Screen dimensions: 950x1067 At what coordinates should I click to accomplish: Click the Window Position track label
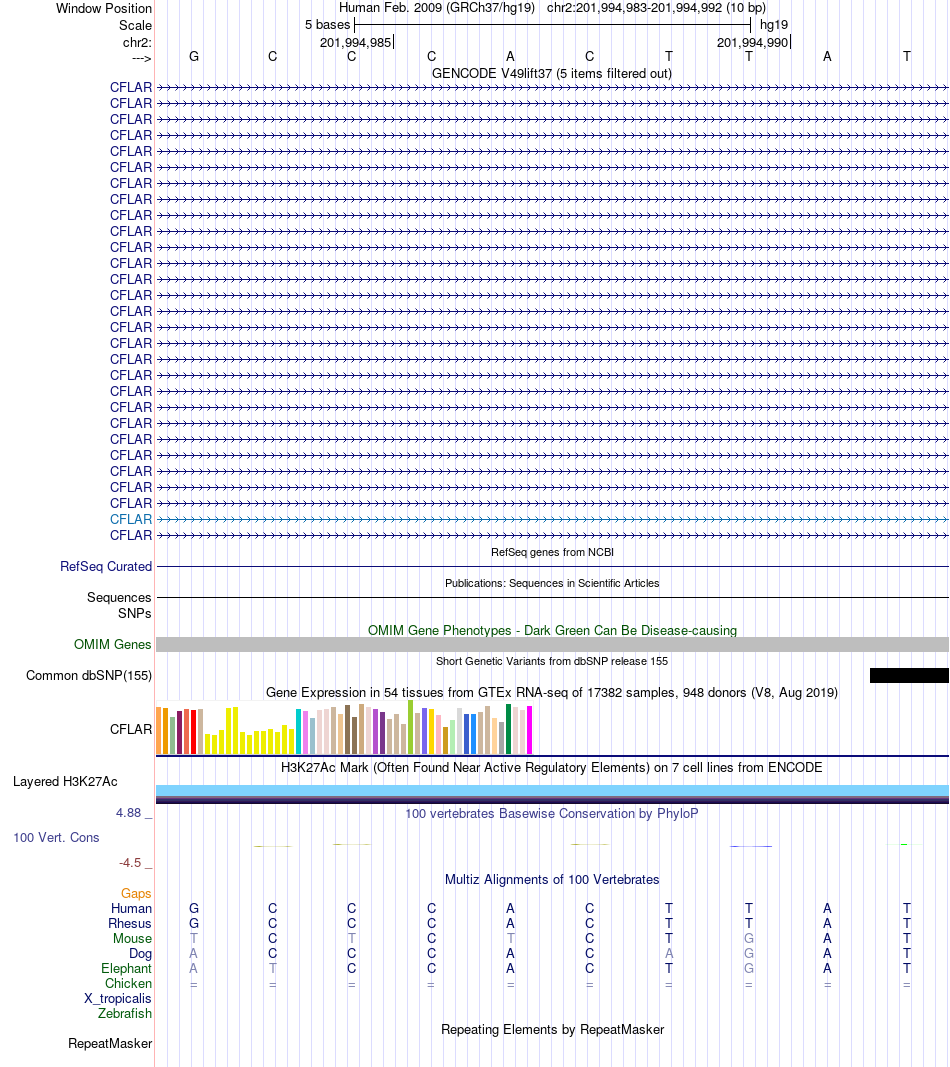click(103, 9)
